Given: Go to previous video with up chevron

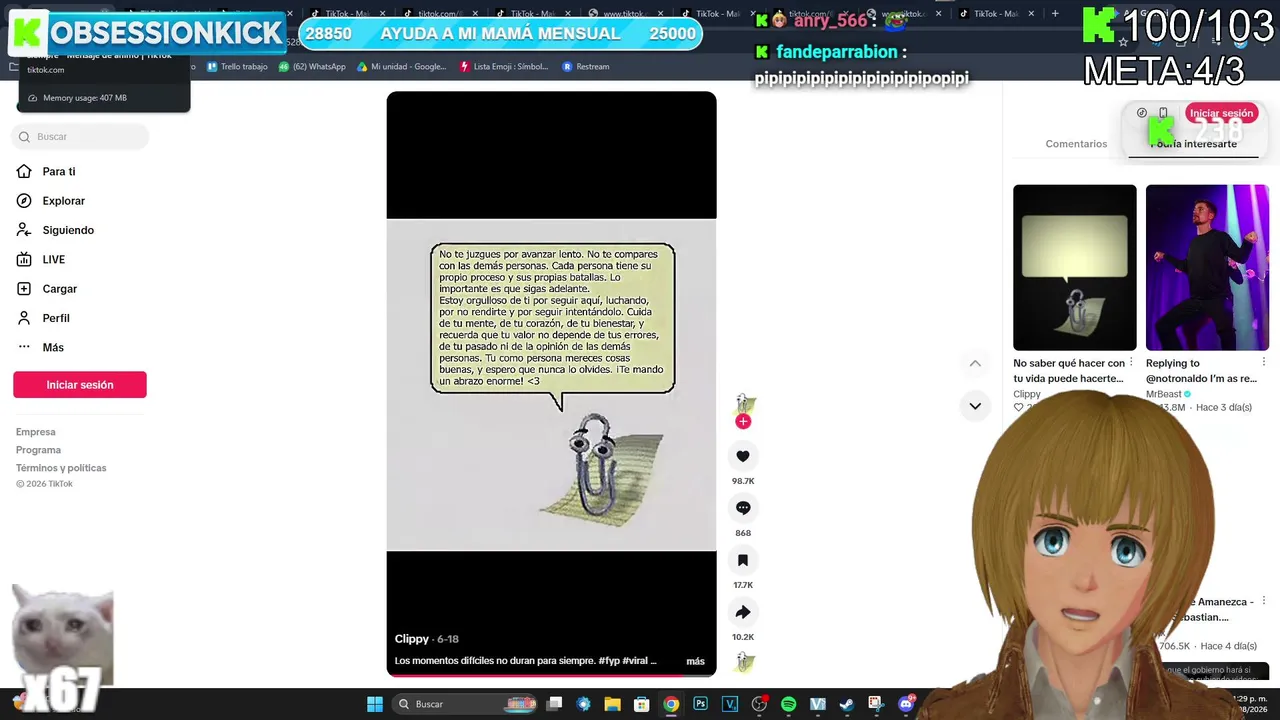Looking at the screenshot, I should 975,363.
